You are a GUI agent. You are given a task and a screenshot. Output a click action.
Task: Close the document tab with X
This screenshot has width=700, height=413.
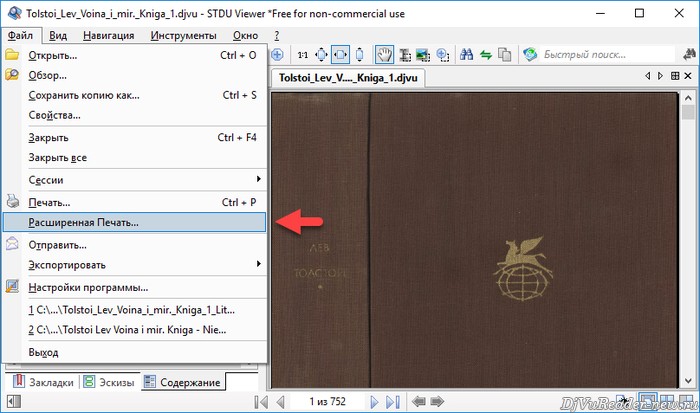point(688,76)
